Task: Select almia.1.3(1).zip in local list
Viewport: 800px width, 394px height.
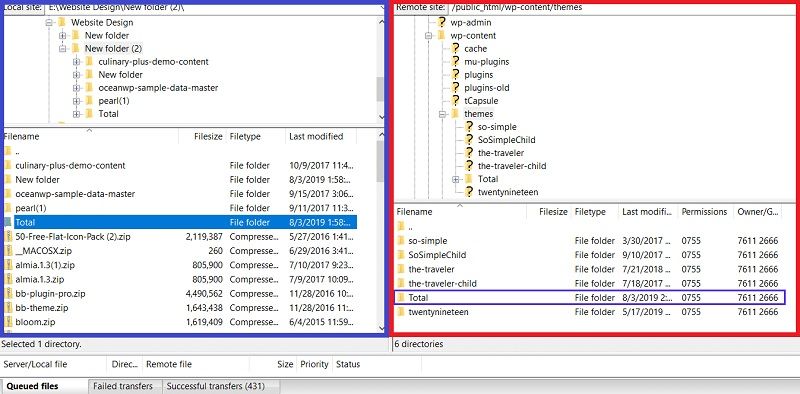Action: click(x=180, y=265)
